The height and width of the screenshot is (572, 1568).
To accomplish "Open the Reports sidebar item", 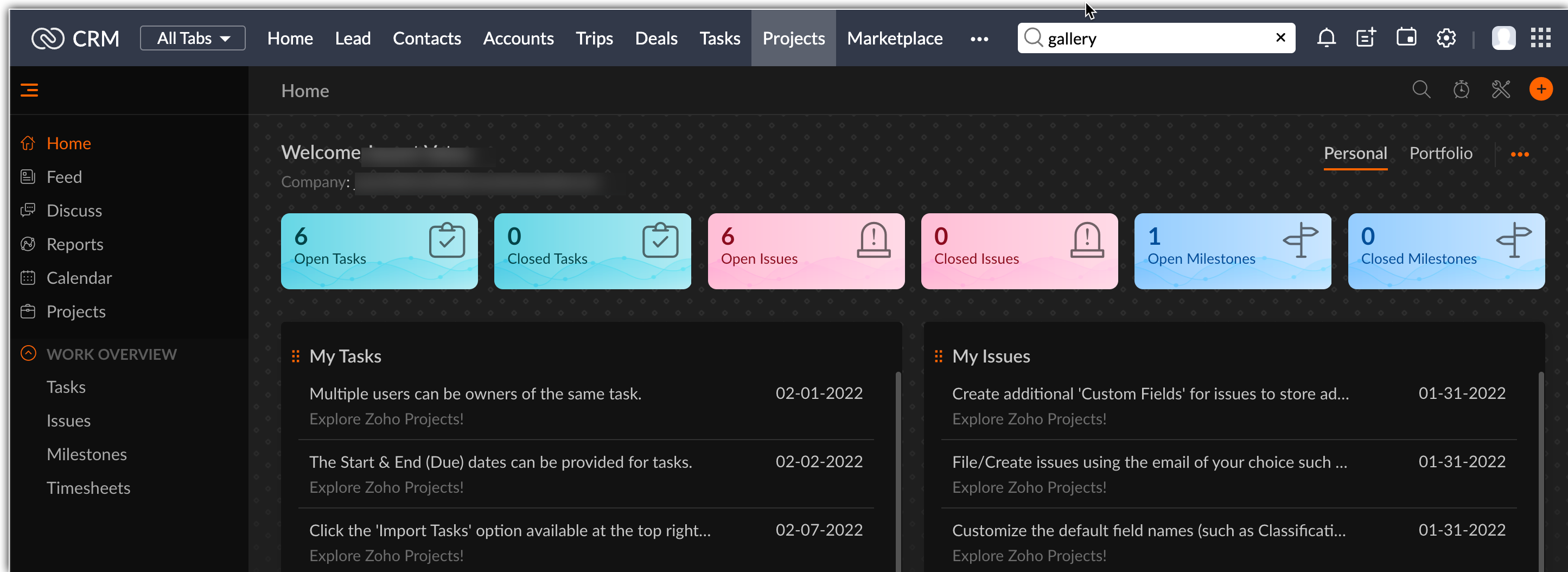I will [x=74, y=244].
